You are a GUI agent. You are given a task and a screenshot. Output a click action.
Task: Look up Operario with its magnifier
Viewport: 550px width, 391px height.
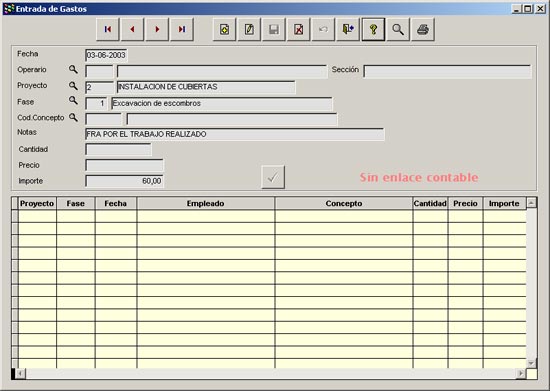73,69
